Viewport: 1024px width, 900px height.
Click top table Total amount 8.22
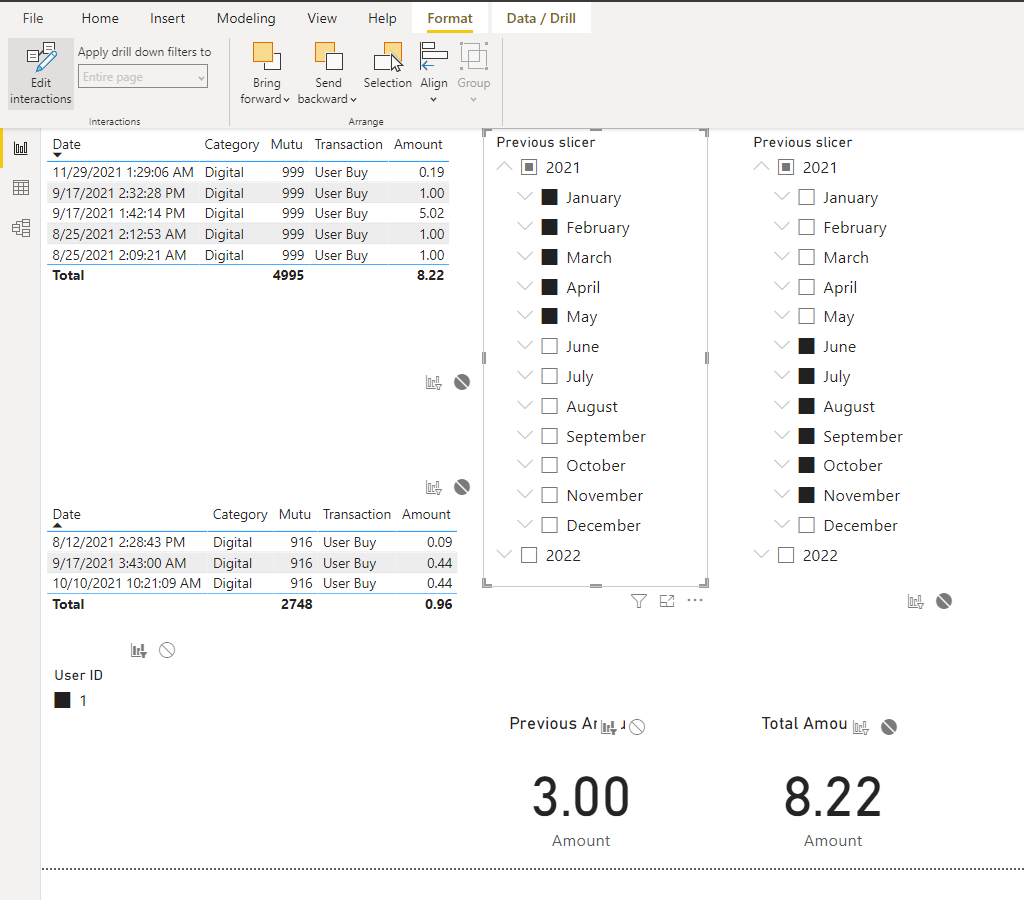(x=430, y=276)
